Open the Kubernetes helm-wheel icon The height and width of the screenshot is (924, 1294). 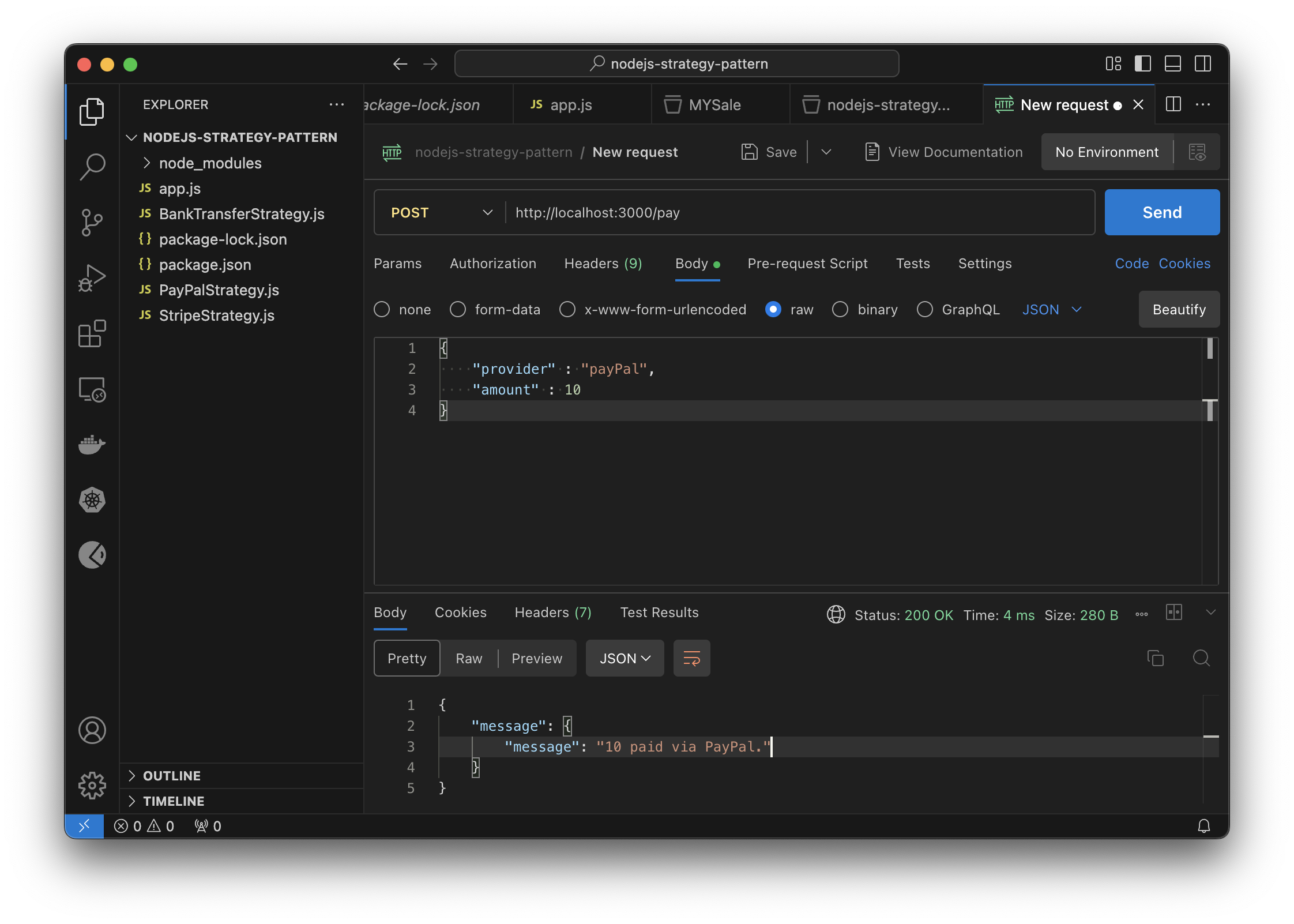click(92, 500)
